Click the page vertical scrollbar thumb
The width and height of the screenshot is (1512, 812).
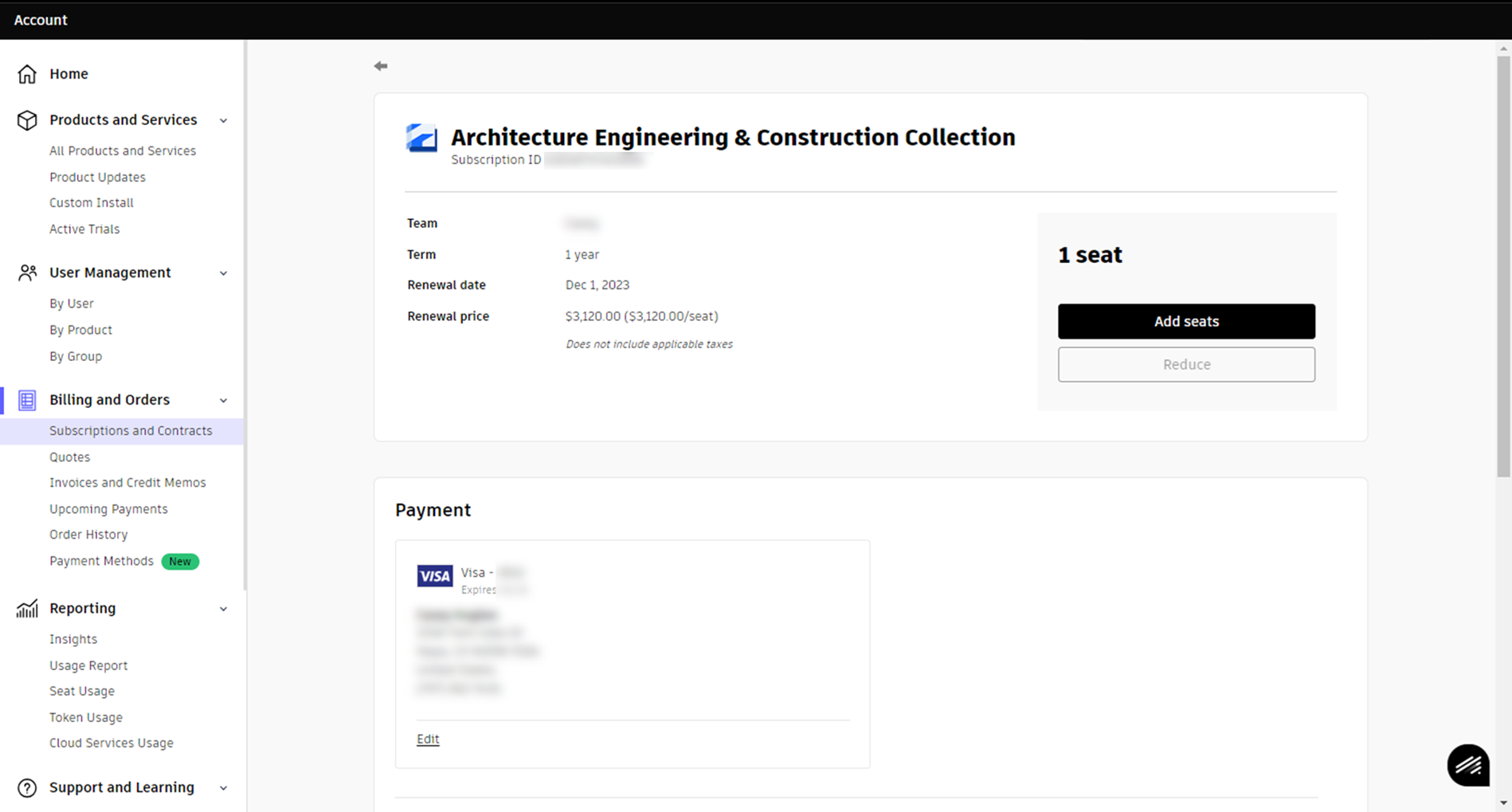(1503, 267)
